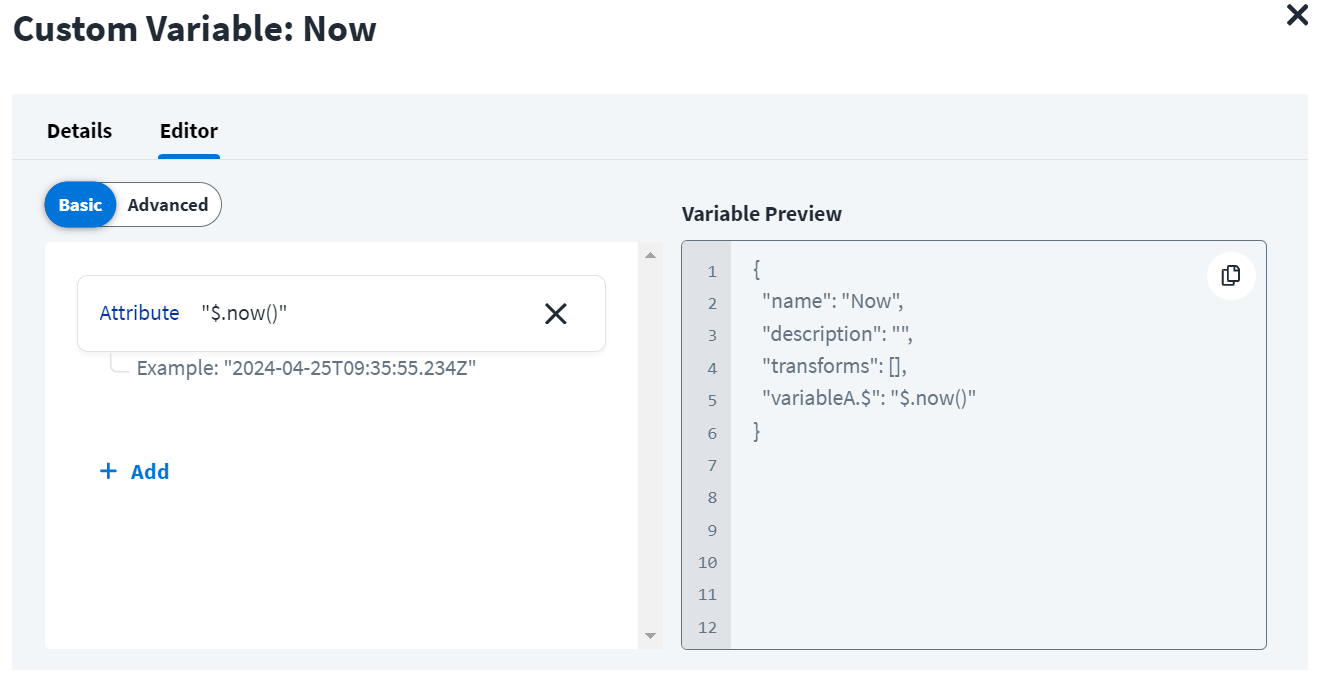Remove the "$.now()" attribute row
The image size is (1329, 674).
(556, 313)
